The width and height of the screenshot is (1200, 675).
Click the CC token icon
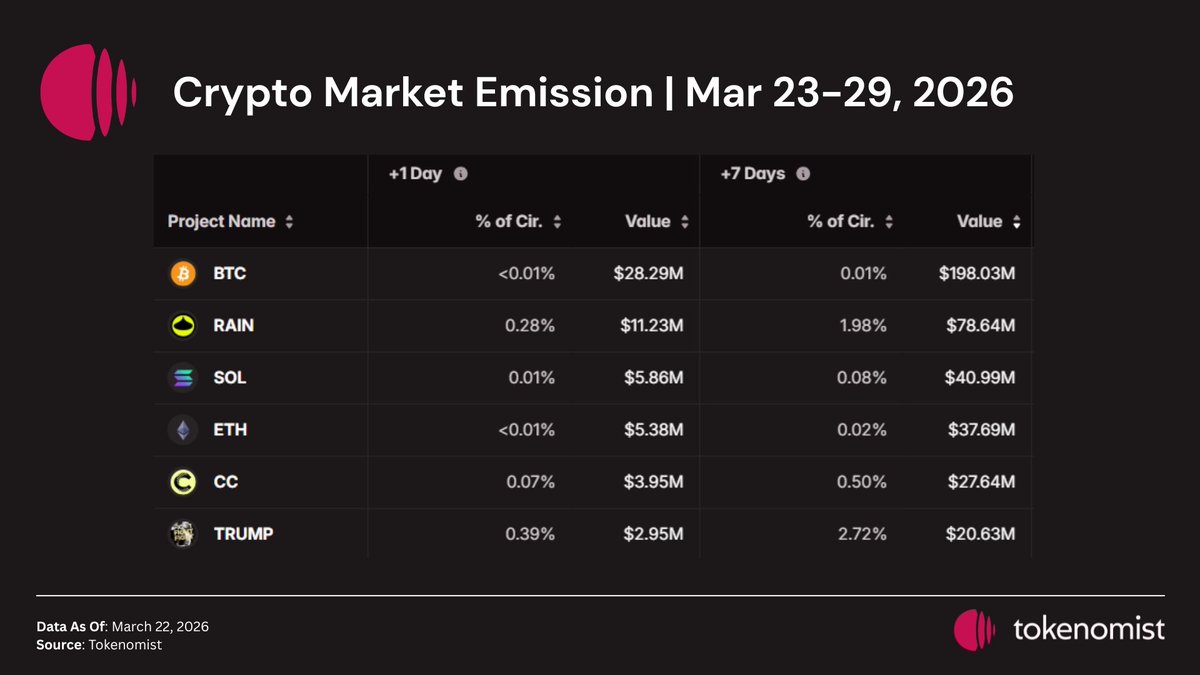(x=183, y=482)
